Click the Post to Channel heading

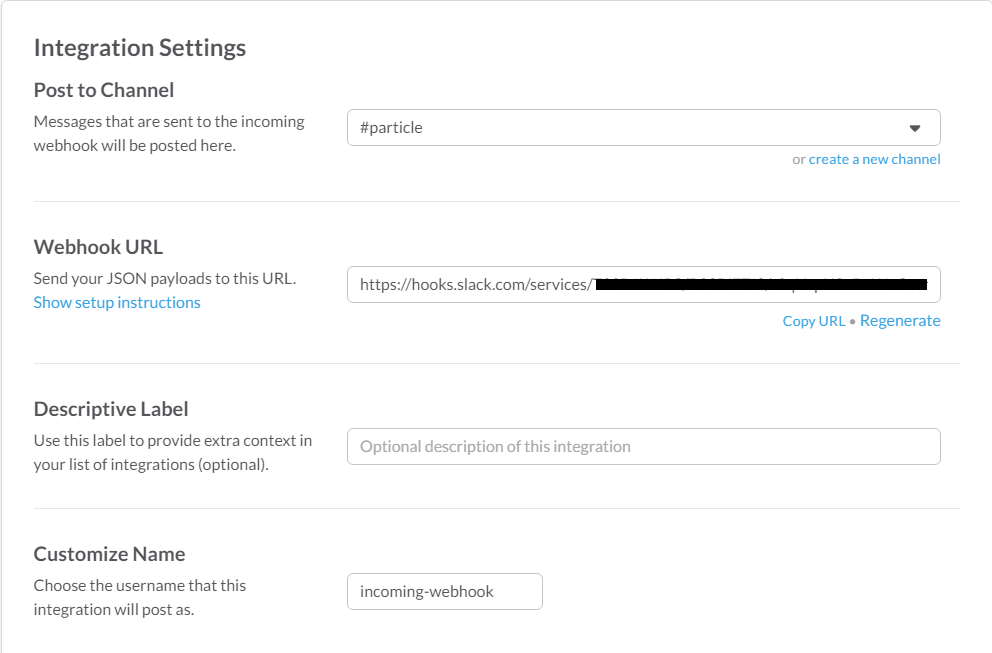(104, 90)
